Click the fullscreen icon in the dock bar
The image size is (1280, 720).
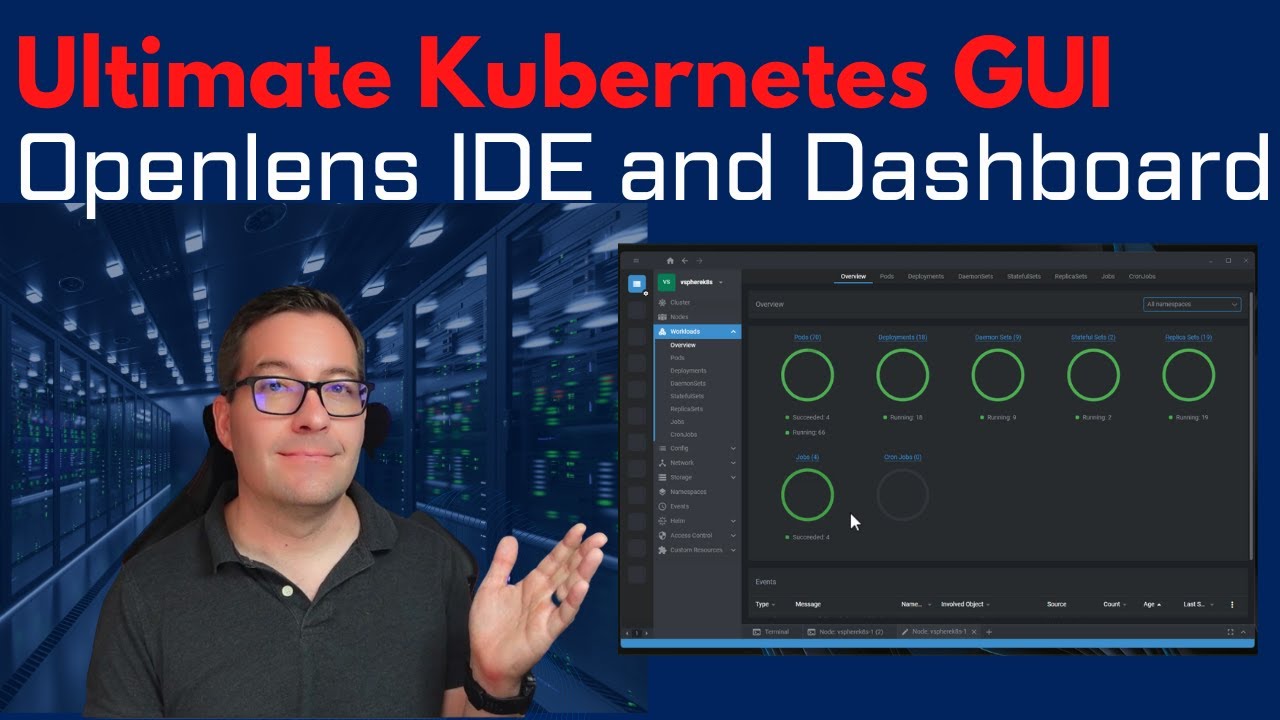coord(1230,632)
